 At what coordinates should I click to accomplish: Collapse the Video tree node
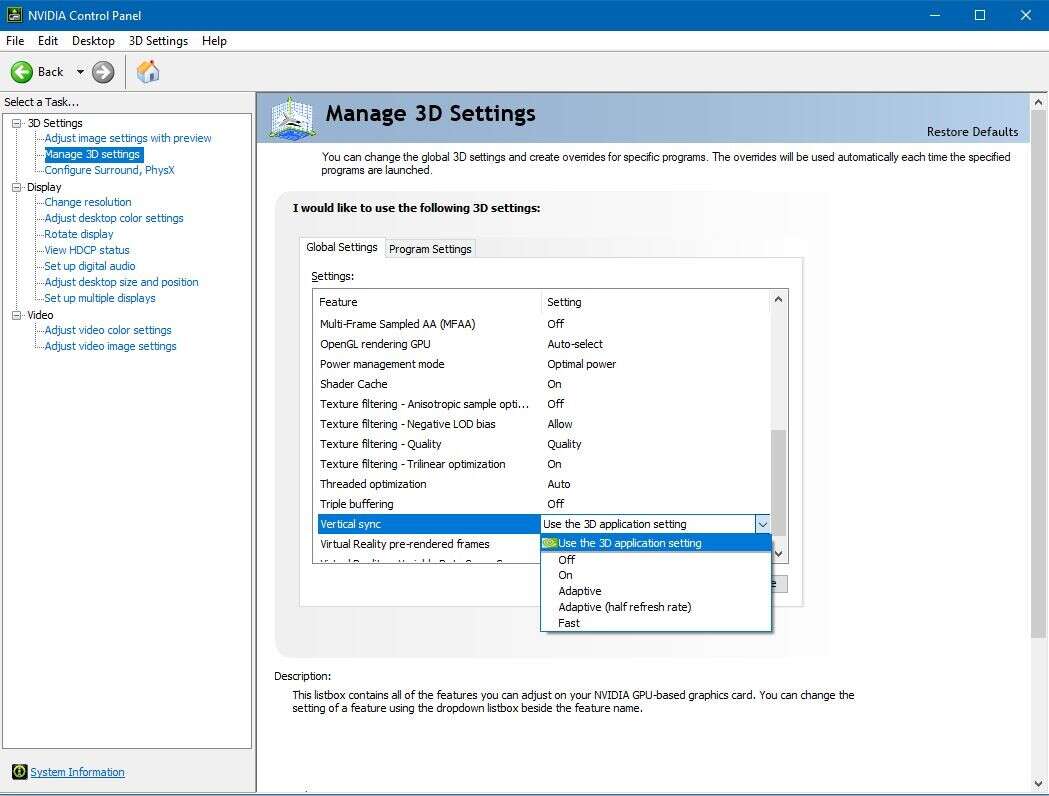click(x=17, y=315)
